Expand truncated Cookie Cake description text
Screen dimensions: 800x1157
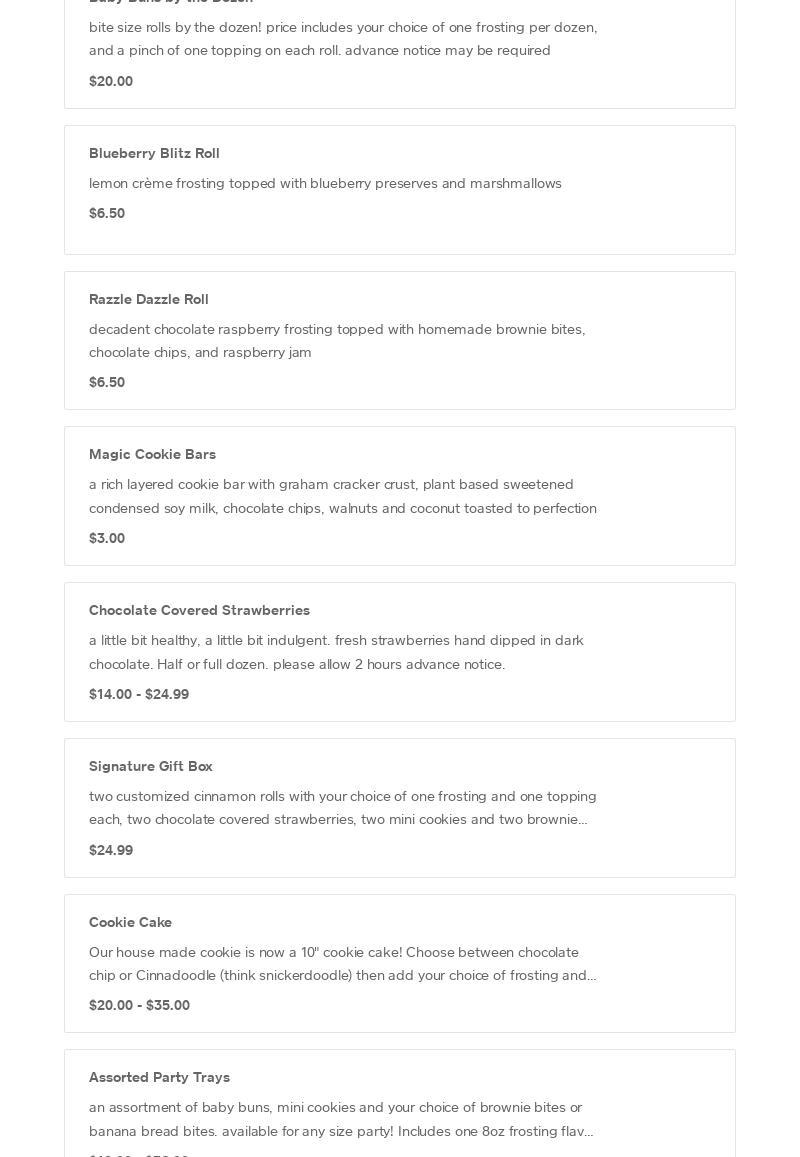tap(342, 963)
